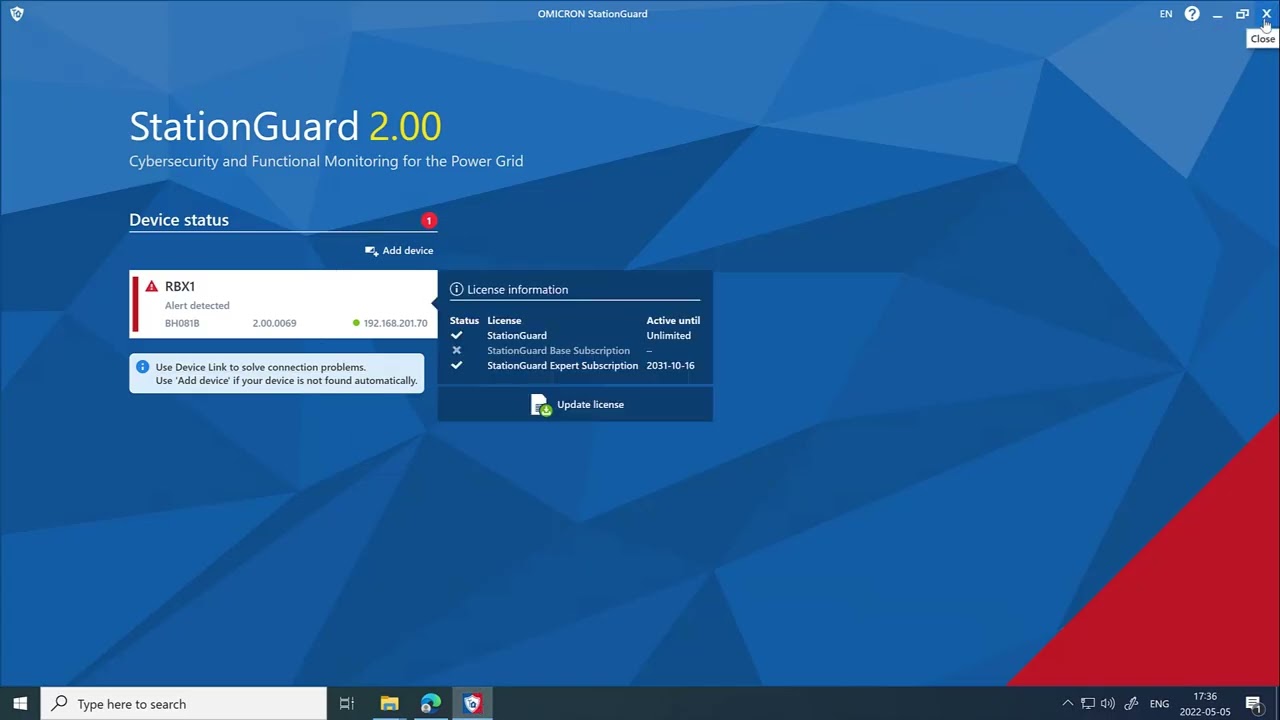The height and width of the screenshot is (720, 1280).
Task: Click the red alert count badge
Action: point(429,220)
